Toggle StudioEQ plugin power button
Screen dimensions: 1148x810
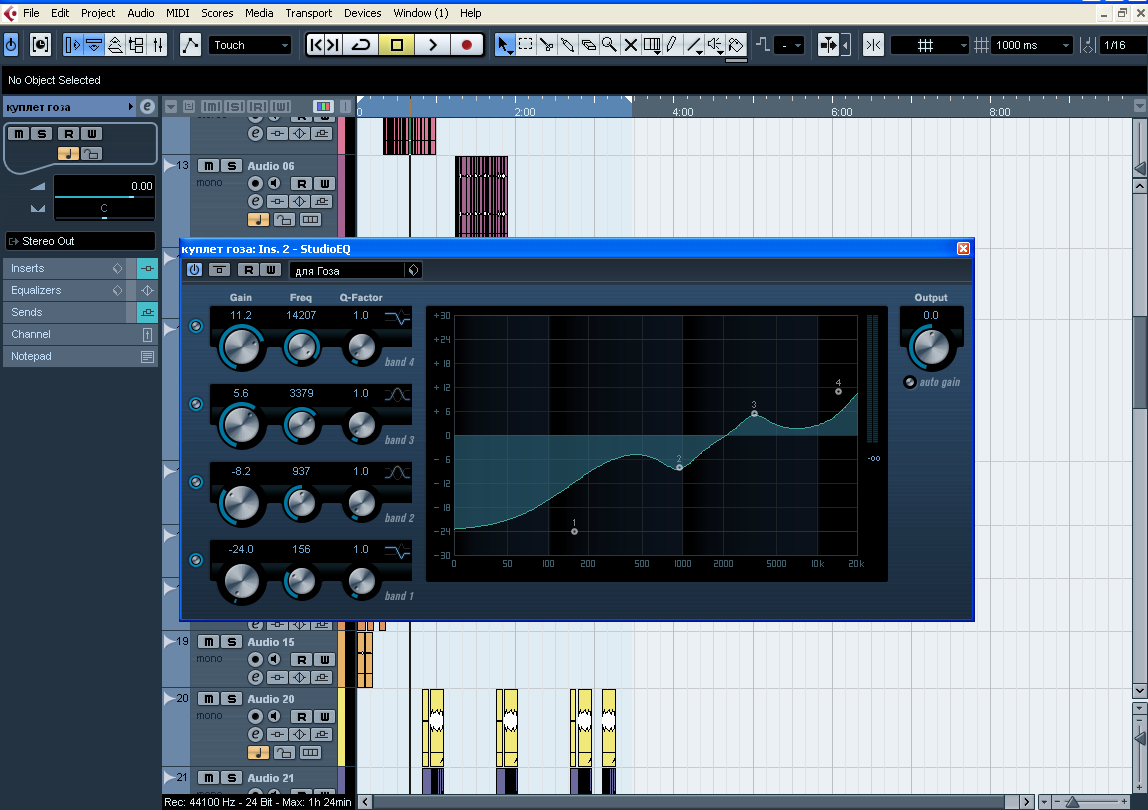point(194,270)
